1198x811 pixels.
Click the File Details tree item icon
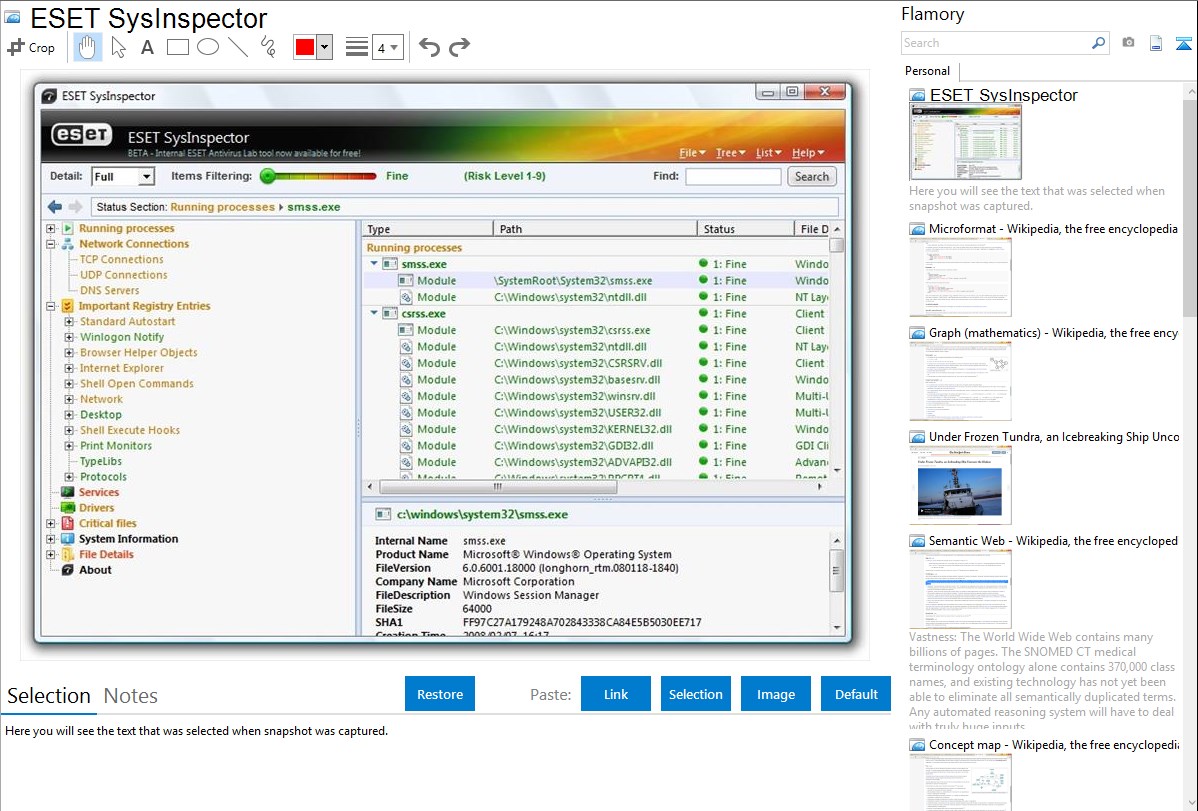pyautogui.click(x=67, y=554)
